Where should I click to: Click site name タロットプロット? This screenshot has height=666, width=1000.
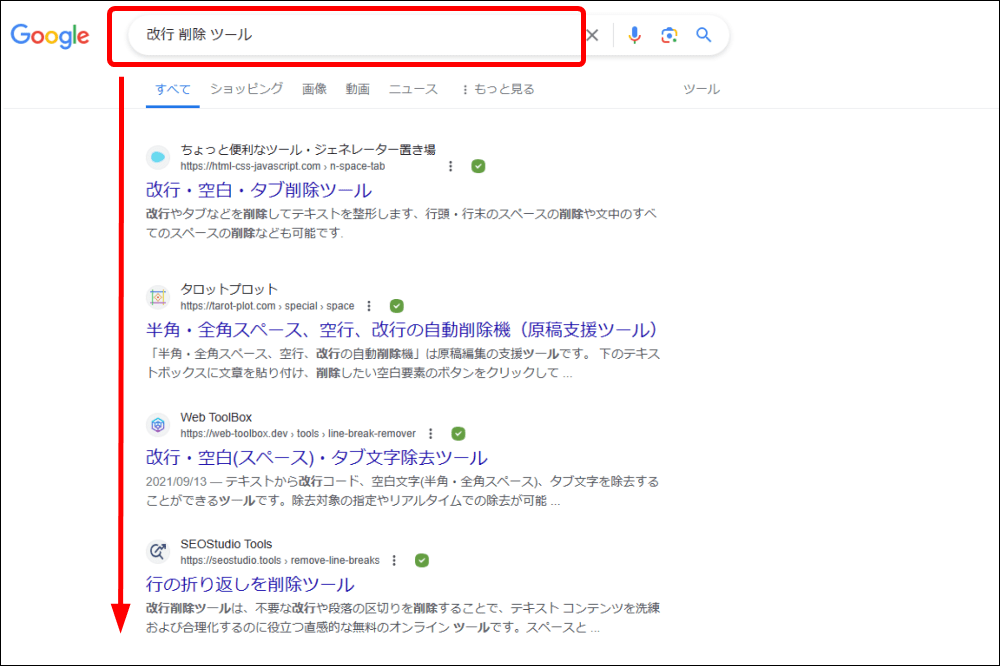click(x=229, y=289)
